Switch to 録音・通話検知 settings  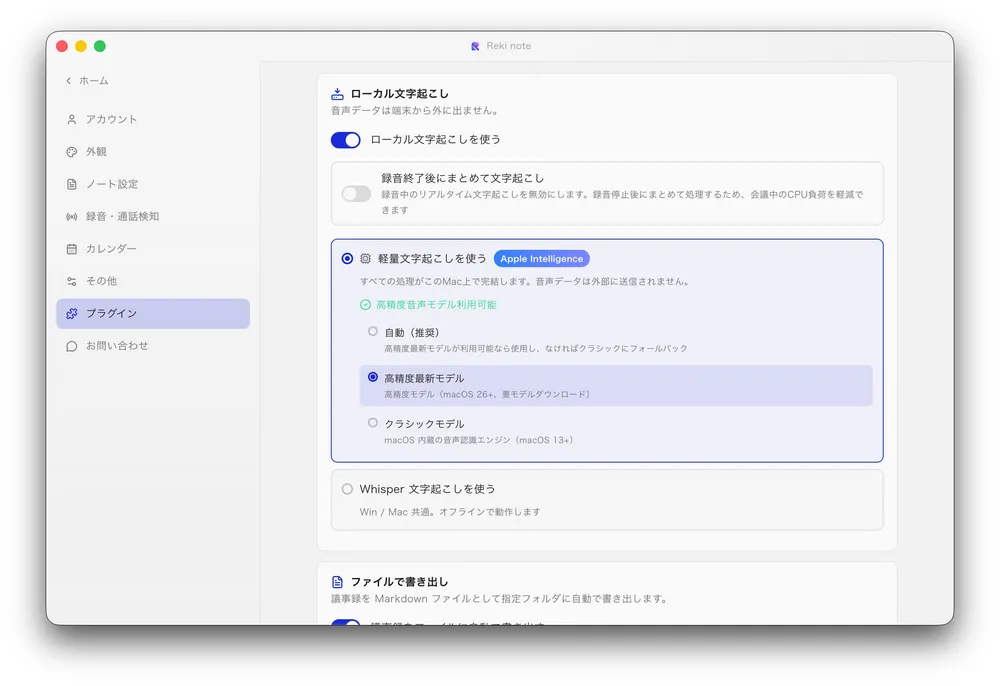point(153,217)
